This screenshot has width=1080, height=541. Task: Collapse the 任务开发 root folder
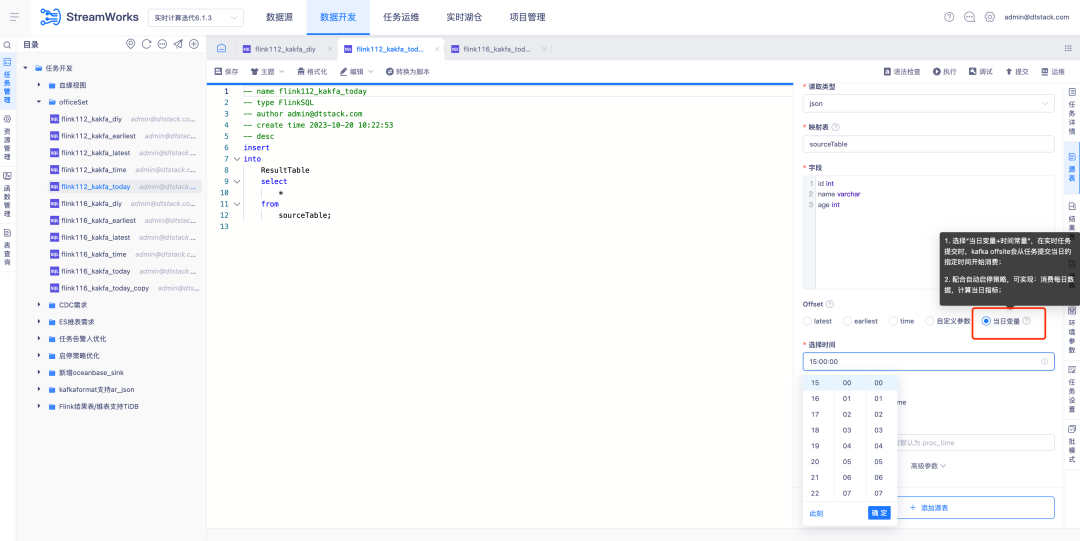[x=26, y=68]
